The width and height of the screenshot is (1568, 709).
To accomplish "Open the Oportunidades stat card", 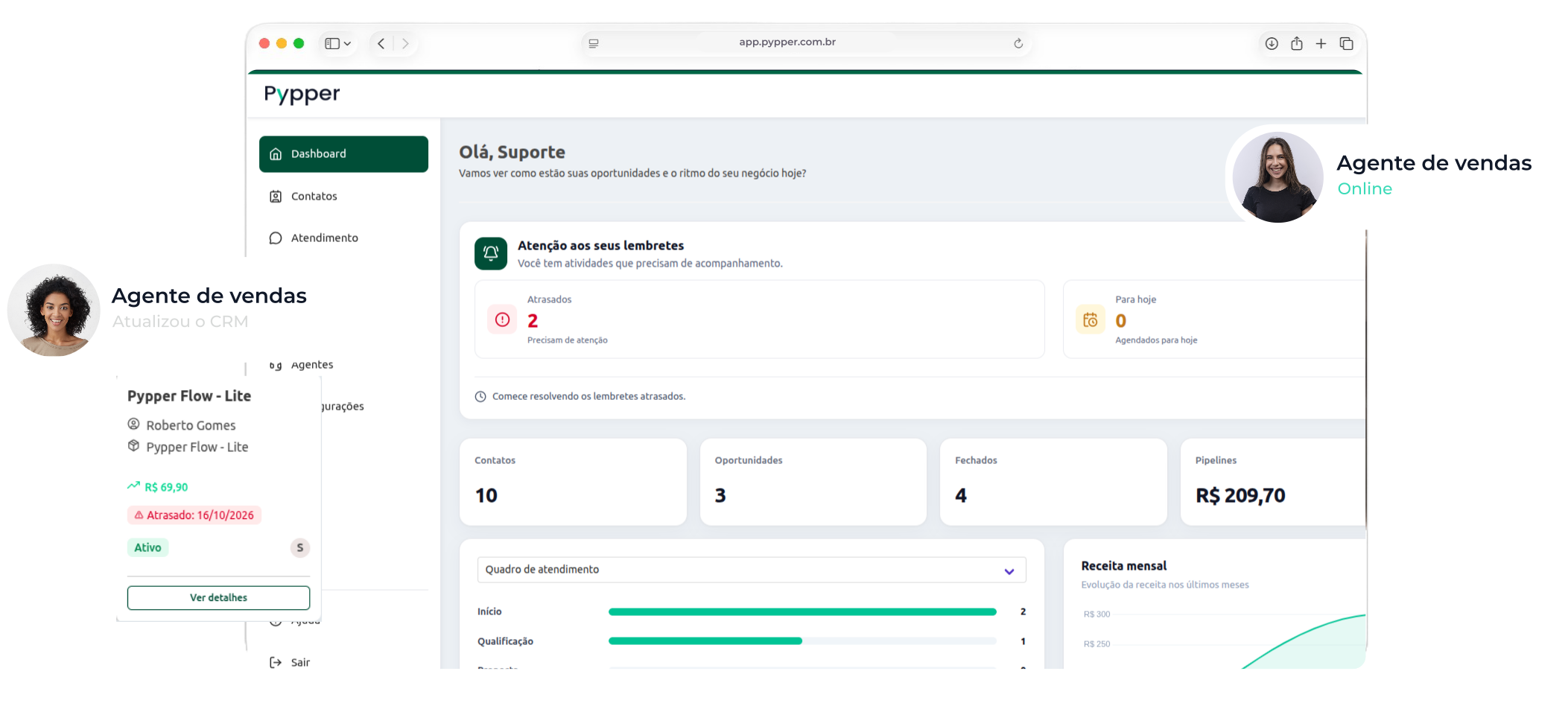I will pyautogui.click(x=813, y=482).
